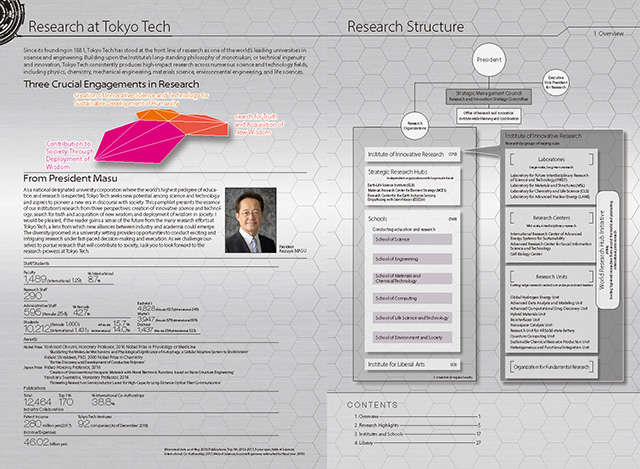The height and width of the screenshot is (469, 640).
Task: Click 'Creation of Innovative Science and Technology' label
Action: point(141,99)
